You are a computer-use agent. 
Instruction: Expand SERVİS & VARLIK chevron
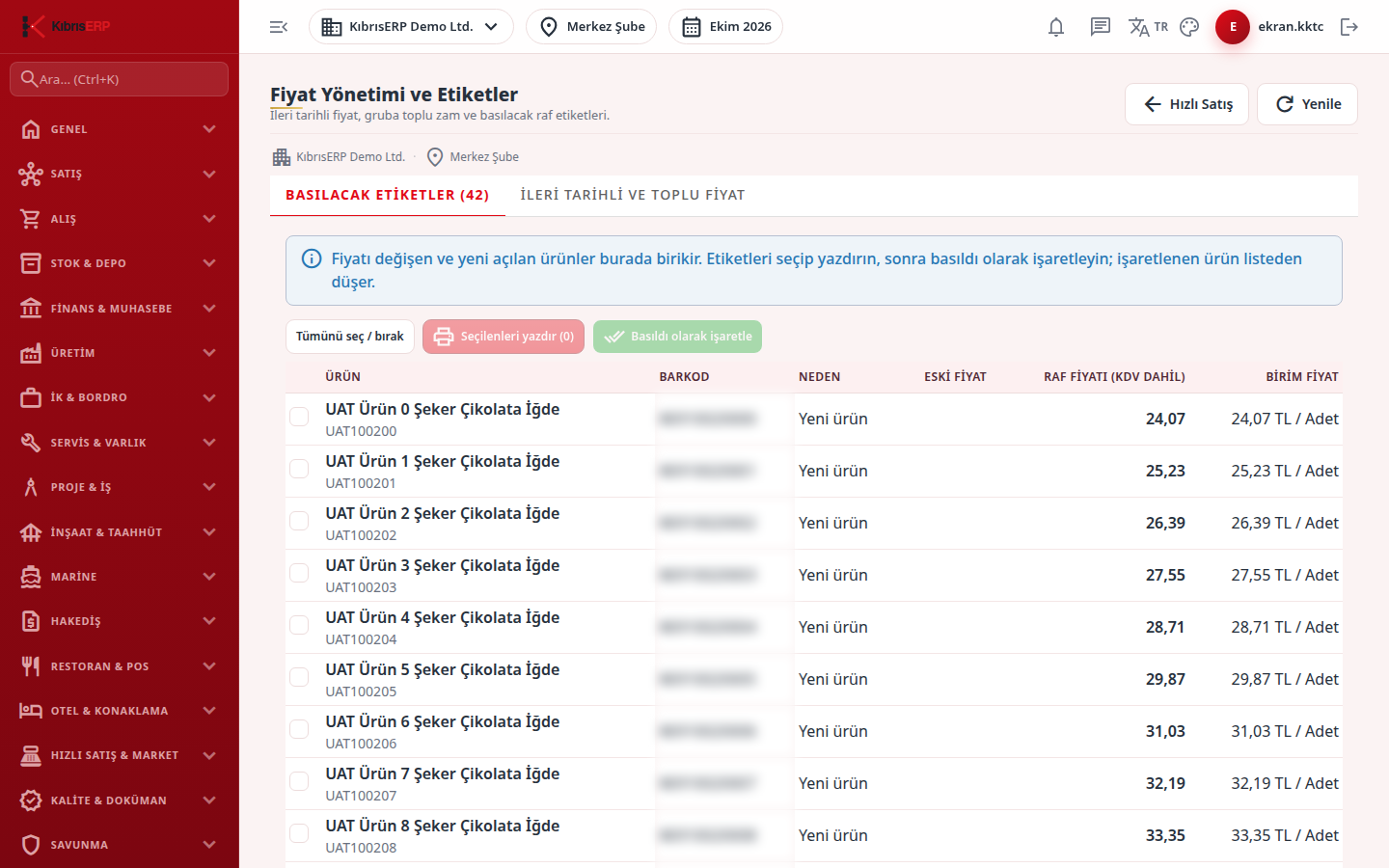pyautogui.click(x=209, y=443)
